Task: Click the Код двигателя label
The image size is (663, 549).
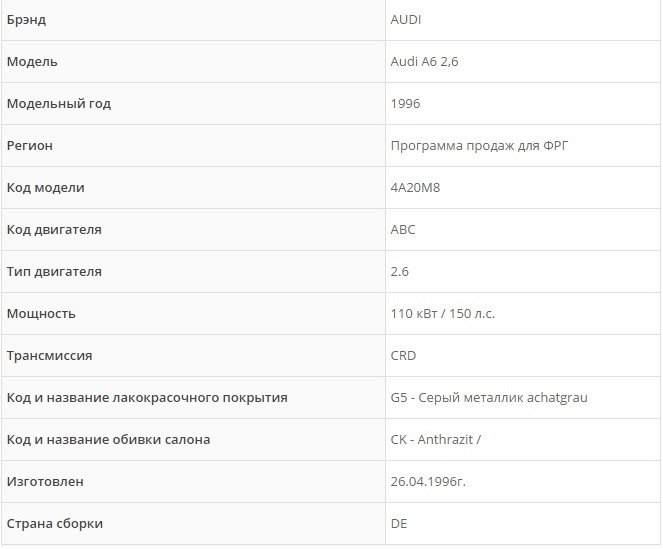Action: 54,230
